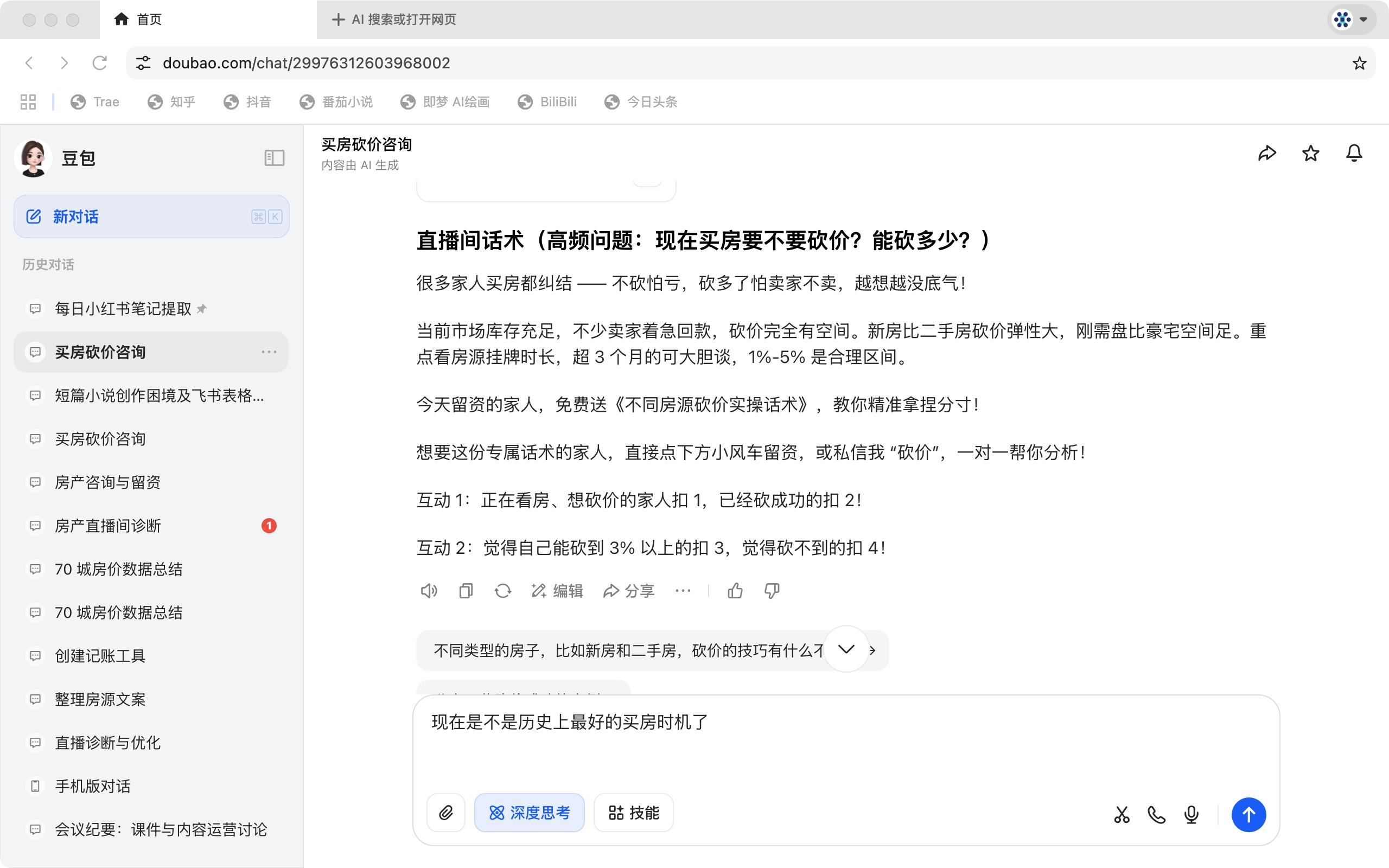This screenshot has width=1389, height=868.
Task: Attach a file with the paperclip icon
Action: [445, 812]
